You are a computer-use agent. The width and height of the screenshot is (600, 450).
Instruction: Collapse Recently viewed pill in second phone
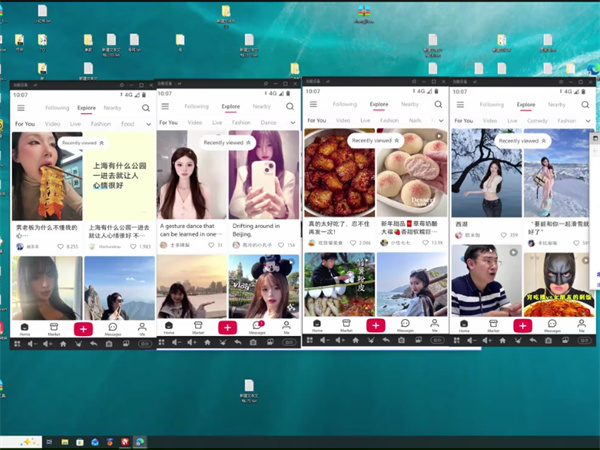coord(227,143)
